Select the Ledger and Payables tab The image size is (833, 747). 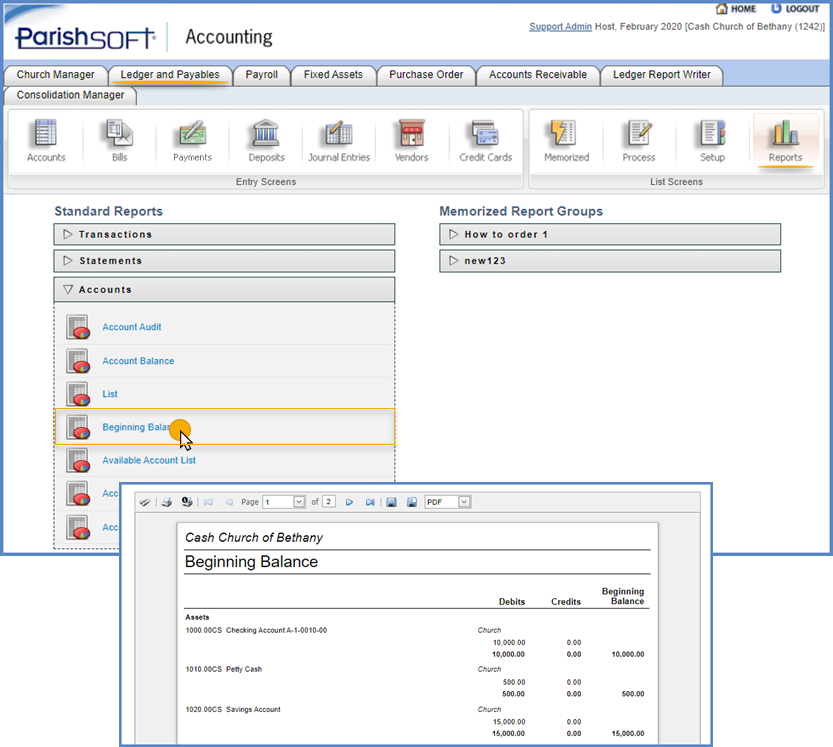point(170,75)
